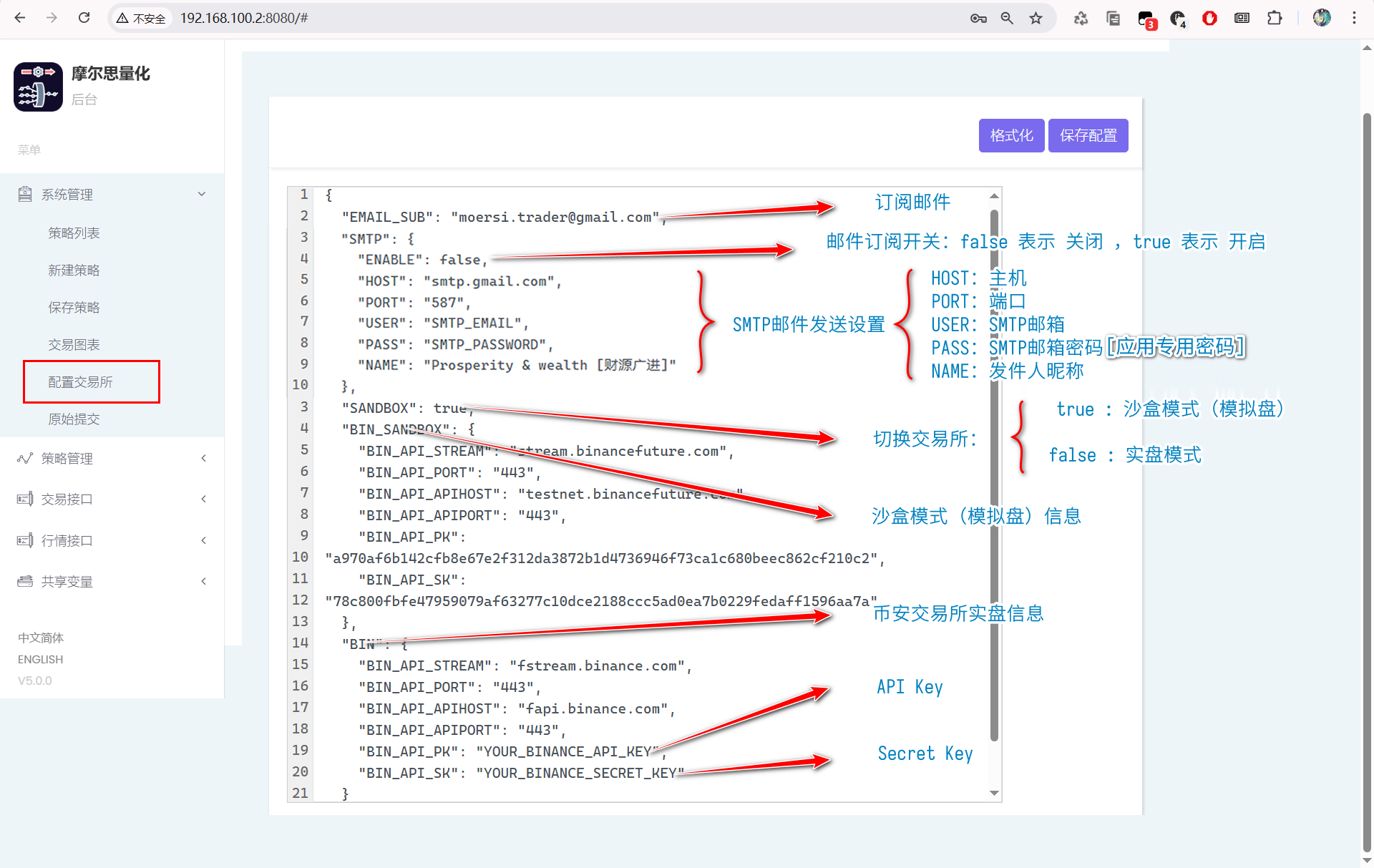This screenshot has height=868, width=1374.
Task: Collapse the 系统管理 menu chevron
Action: tap(202, 194)
